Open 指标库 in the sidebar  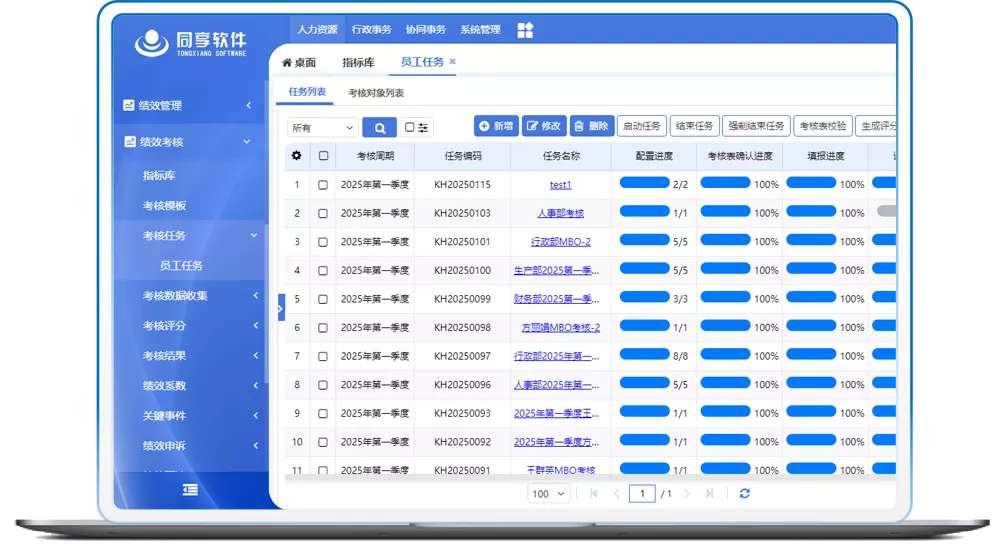coord(159,175)
